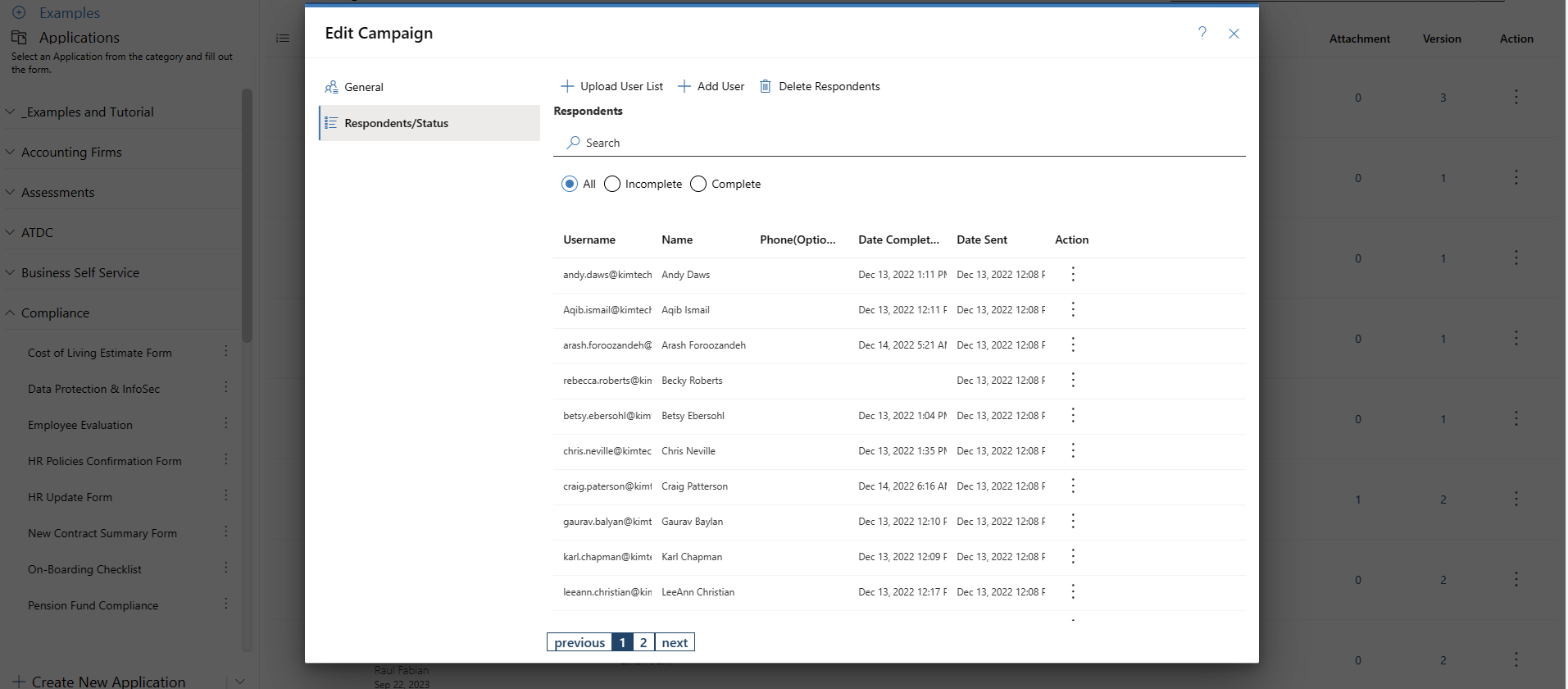This screenshot has height=689, width=1568.
Task: Open the help question mark icon
Action: (1202, 33)
